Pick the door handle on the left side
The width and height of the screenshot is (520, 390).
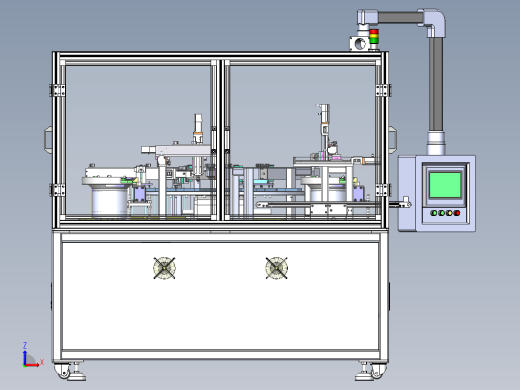tap(48, 140)
